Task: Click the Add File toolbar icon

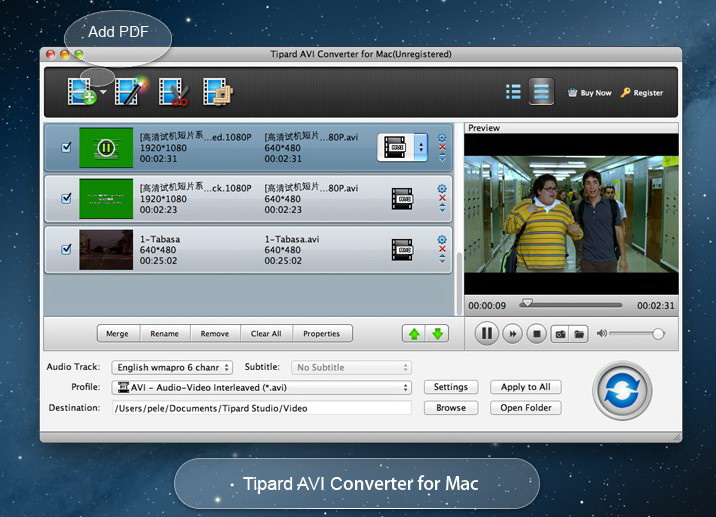Action: point(82,92)
